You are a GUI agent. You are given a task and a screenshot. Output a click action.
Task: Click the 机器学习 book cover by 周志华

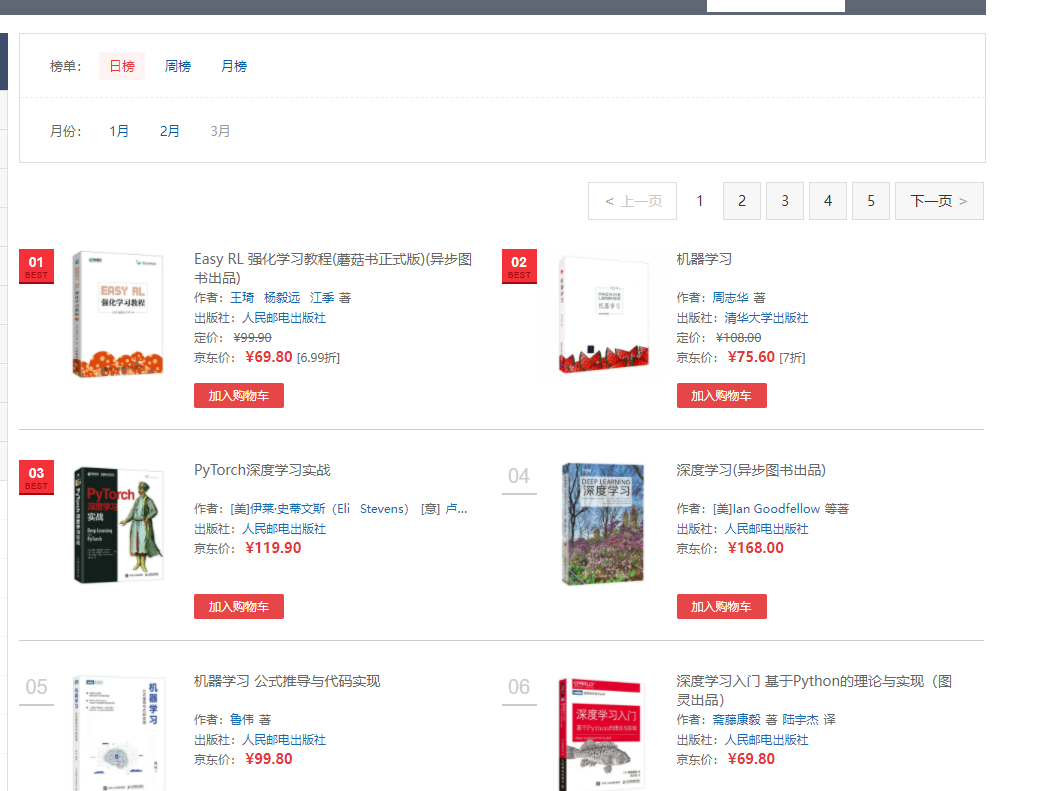tap(602, 314)
